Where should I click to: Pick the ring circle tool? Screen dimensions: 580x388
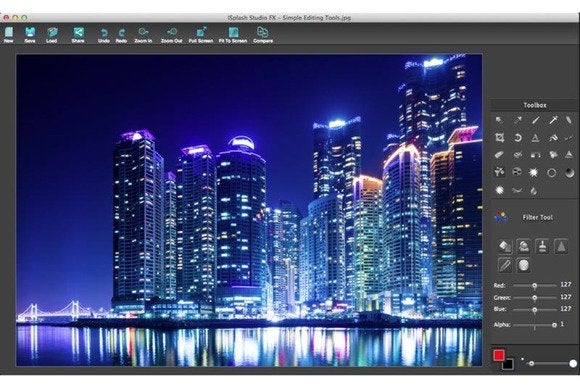tap(552, 172)
